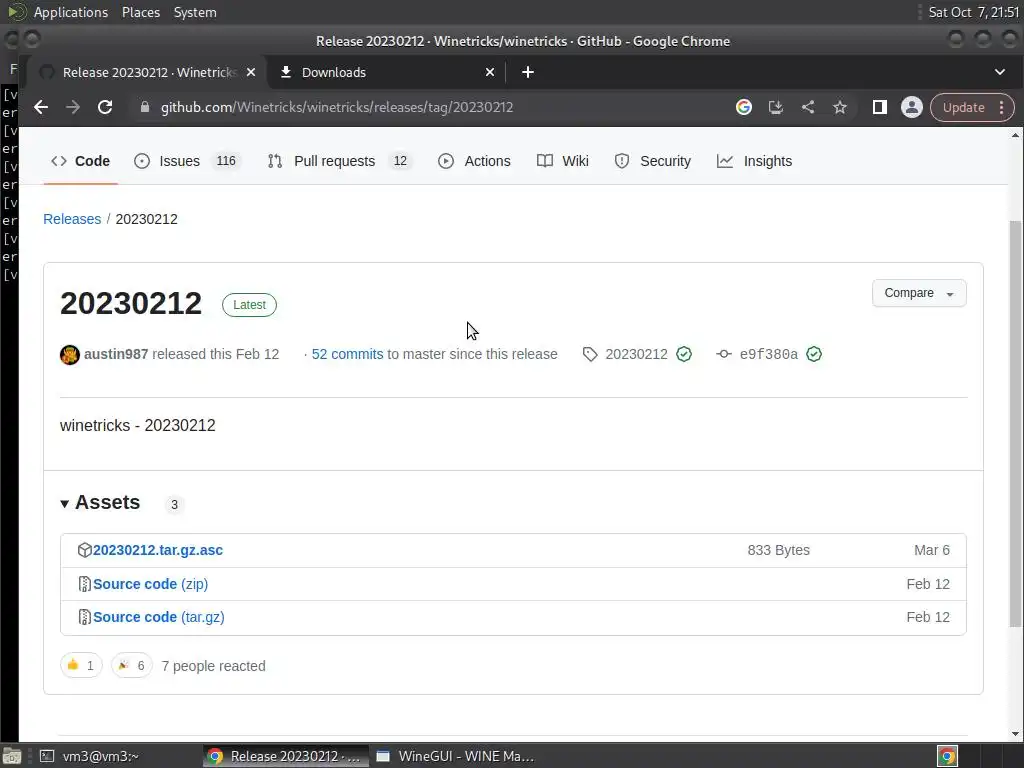The image size is (1024, 768).
Task: Open the Security tab
Action: tap(652, 161)
